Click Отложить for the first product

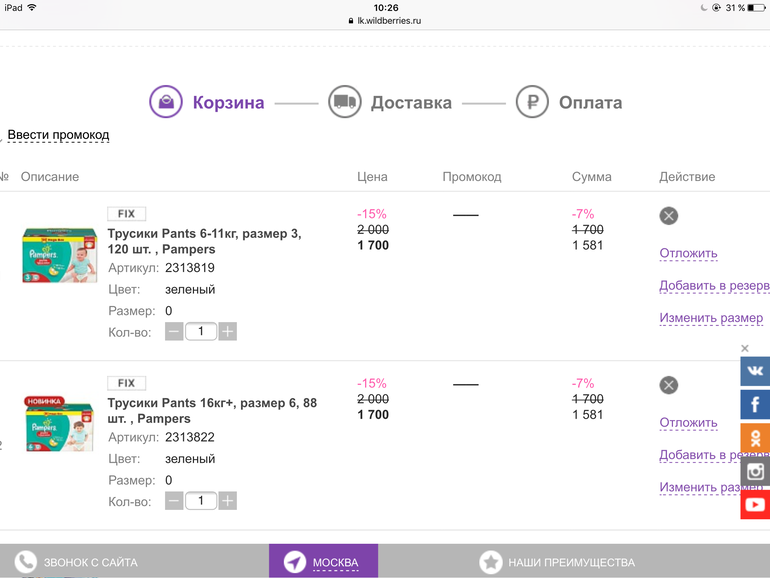688,253
